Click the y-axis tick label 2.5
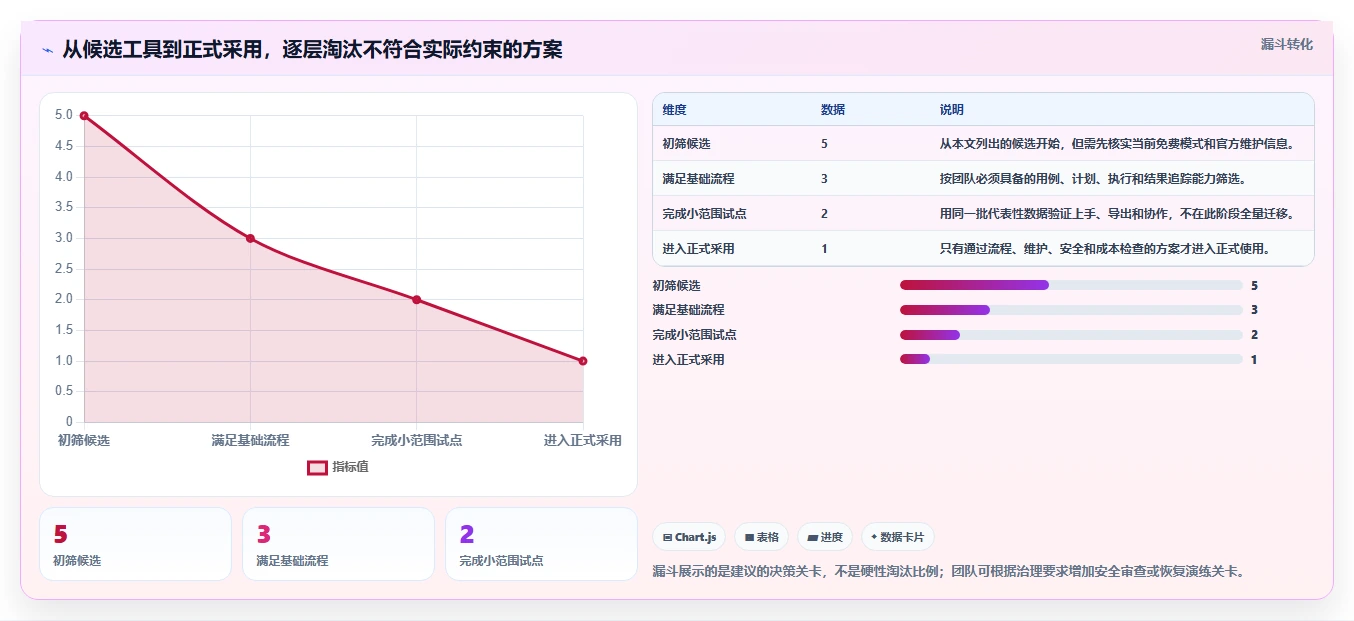1354x621 pixels. 64,268
